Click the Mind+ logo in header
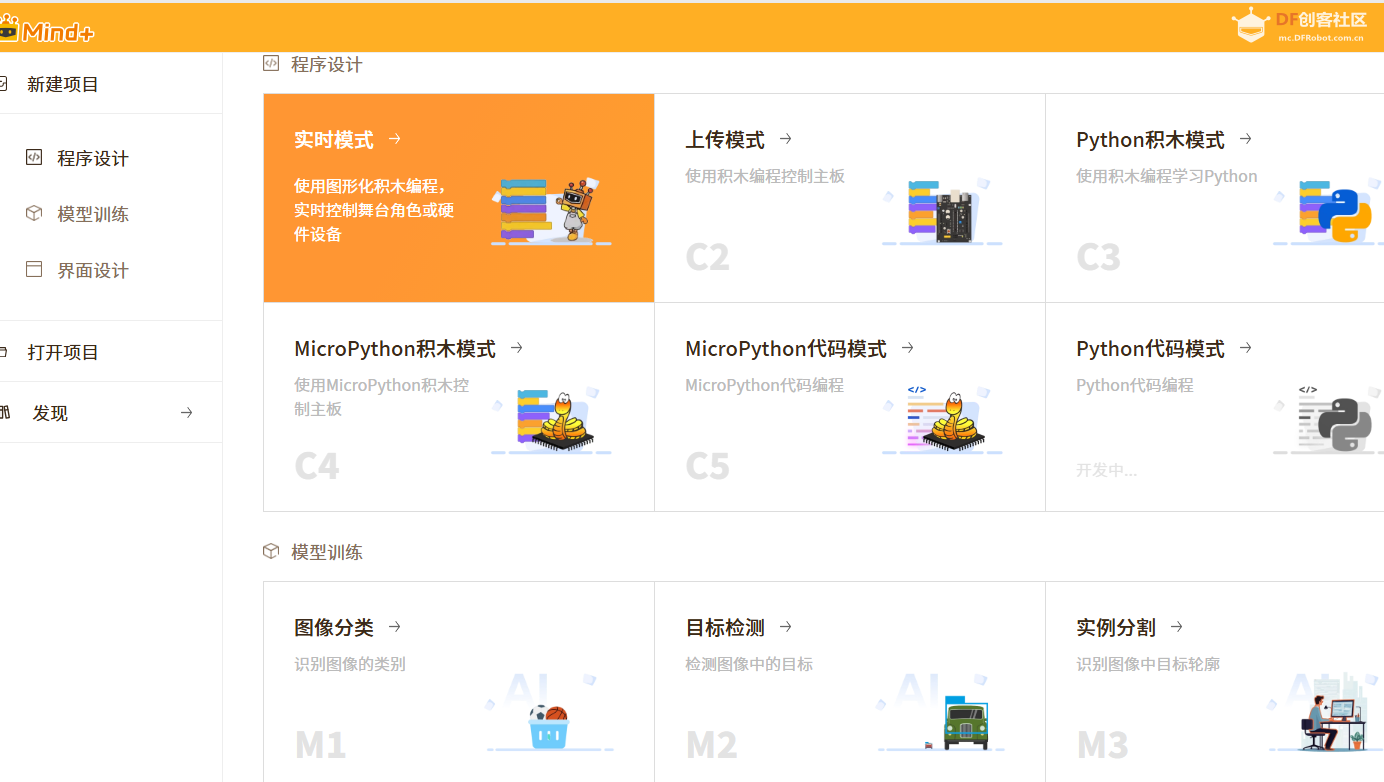Image resolution: width=1384 pixels, height=782 pixels. (x=47, y=29)
